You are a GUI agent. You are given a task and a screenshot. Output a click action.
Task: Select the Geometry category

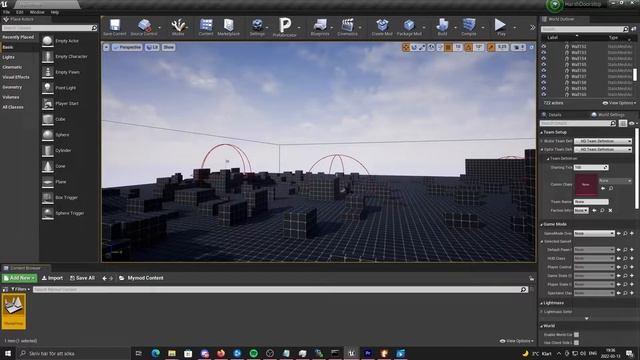(12, 87)
